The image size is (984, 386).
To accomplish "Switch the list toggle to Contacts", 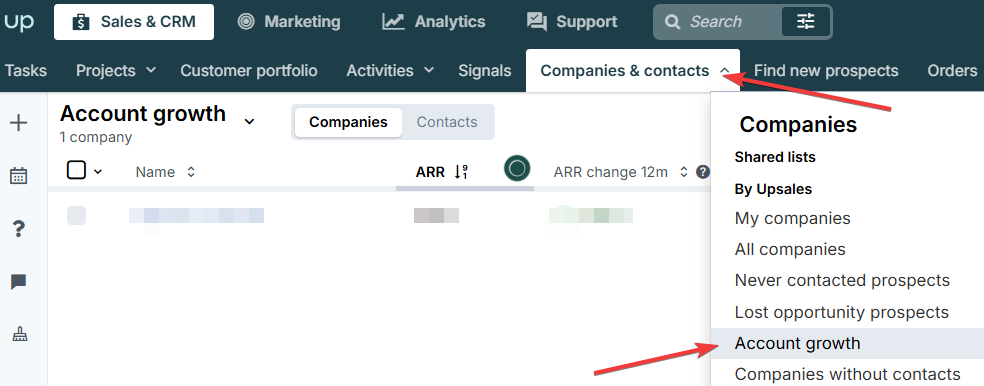I will pos(447,122).
